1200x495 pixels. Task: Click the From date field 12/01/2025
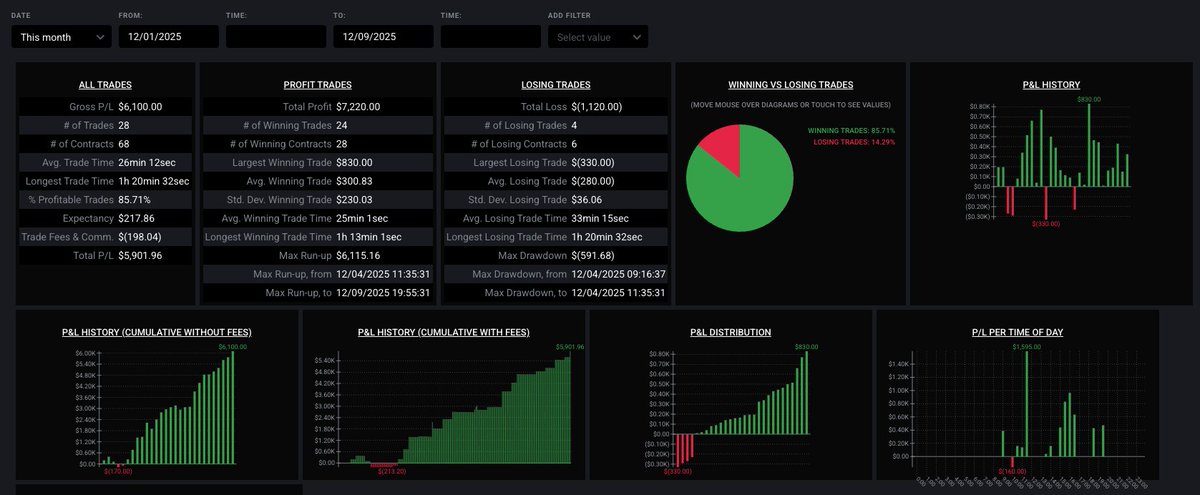point(168,37)
